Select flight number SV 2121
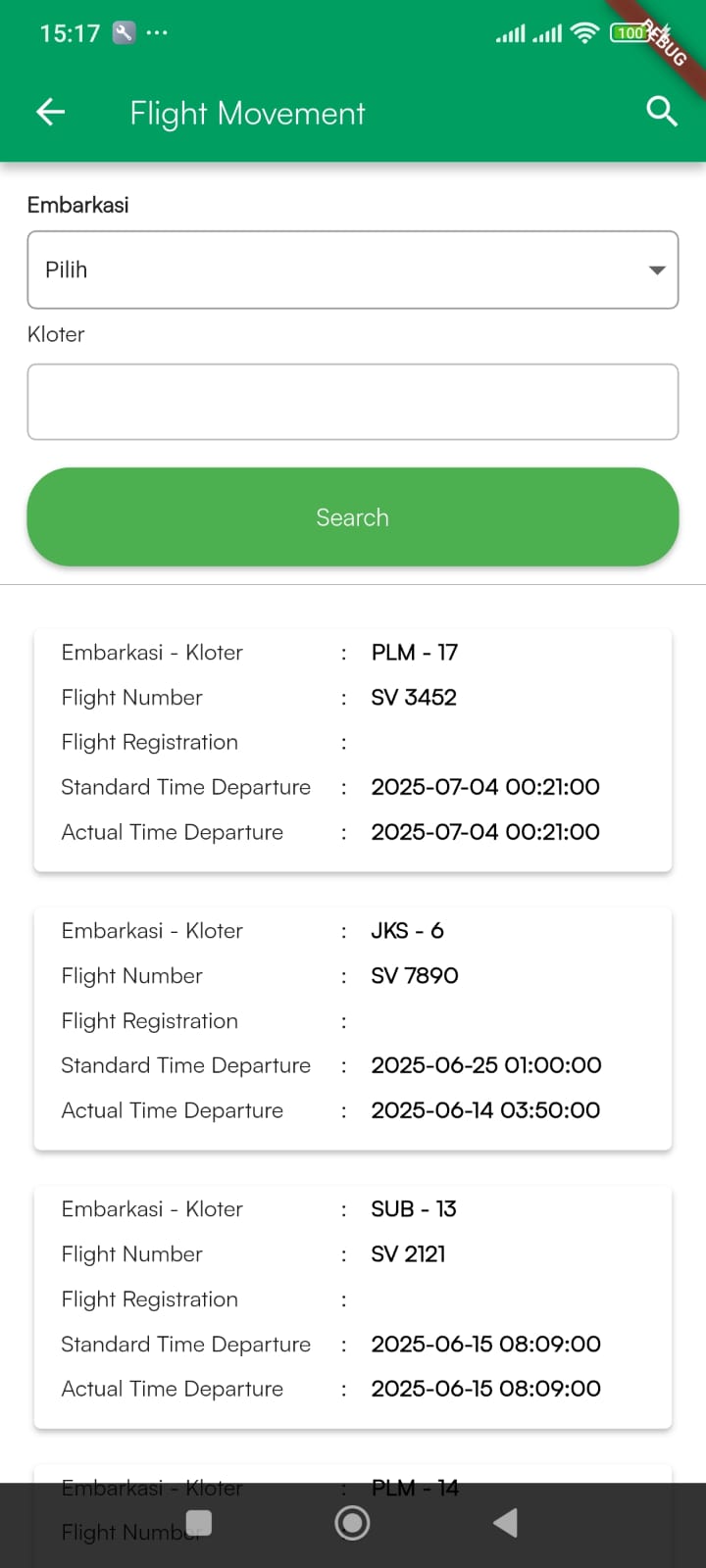 coord(408,1254)
